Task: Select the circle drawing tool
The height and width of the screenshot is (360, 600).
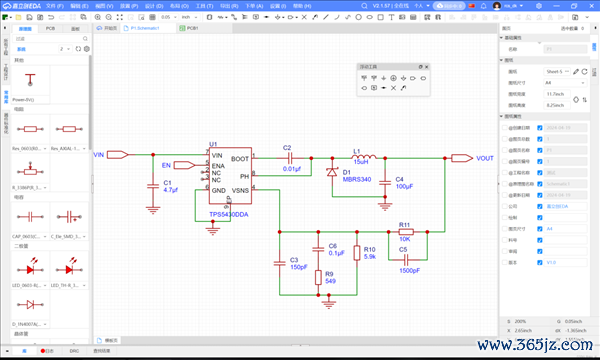Action: pyautogui.click(x=359, y=17)
